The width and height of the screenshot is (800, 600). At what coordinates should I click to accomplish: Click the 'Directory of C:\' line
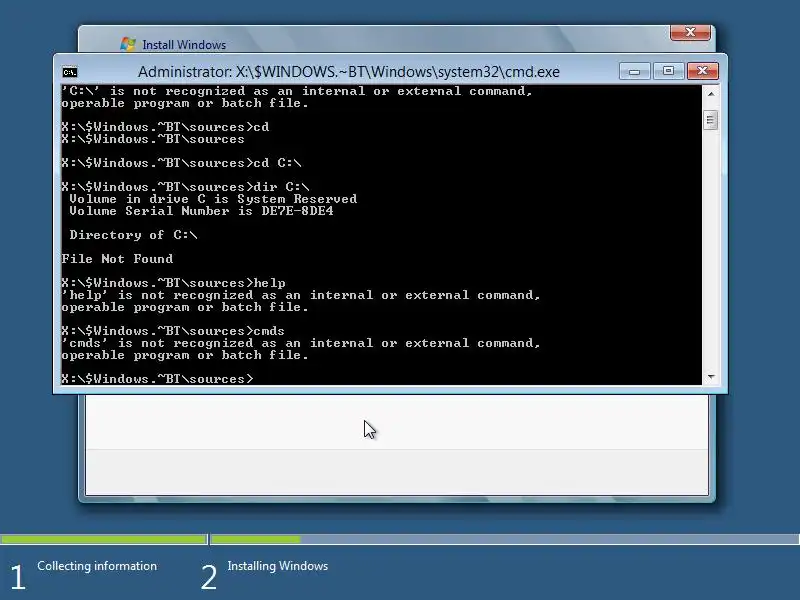(x=133, y=235)
